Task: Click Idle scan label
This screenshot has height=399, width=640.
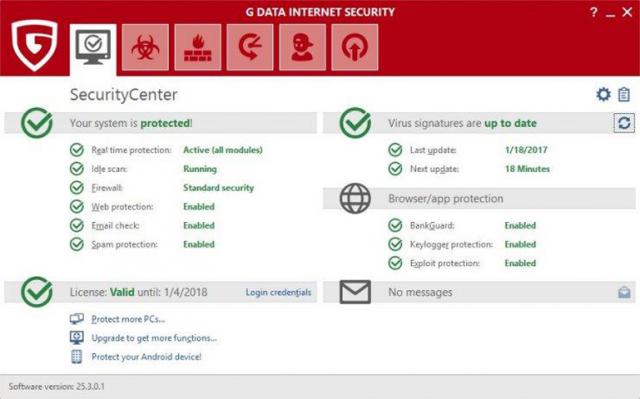Action: pyautogui.click(x=109, y=169)
